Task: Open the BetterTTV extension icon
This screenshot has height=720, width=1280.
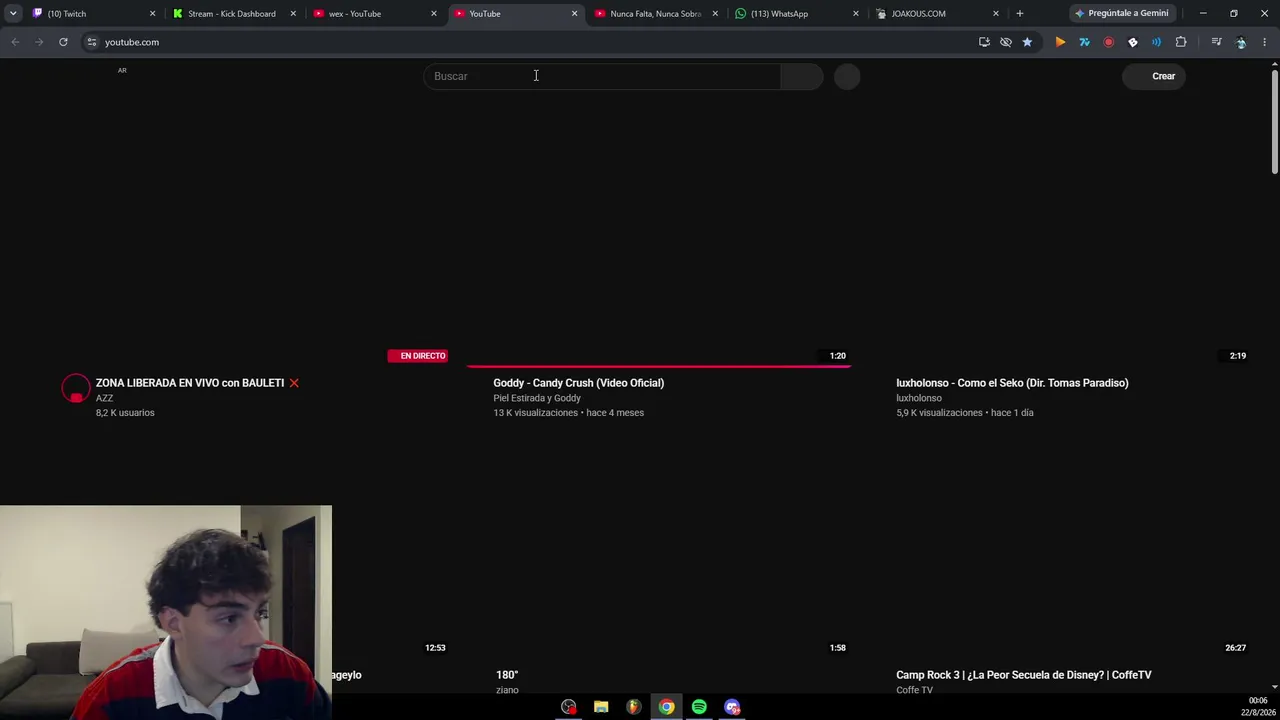Action: coord(1132,42)
